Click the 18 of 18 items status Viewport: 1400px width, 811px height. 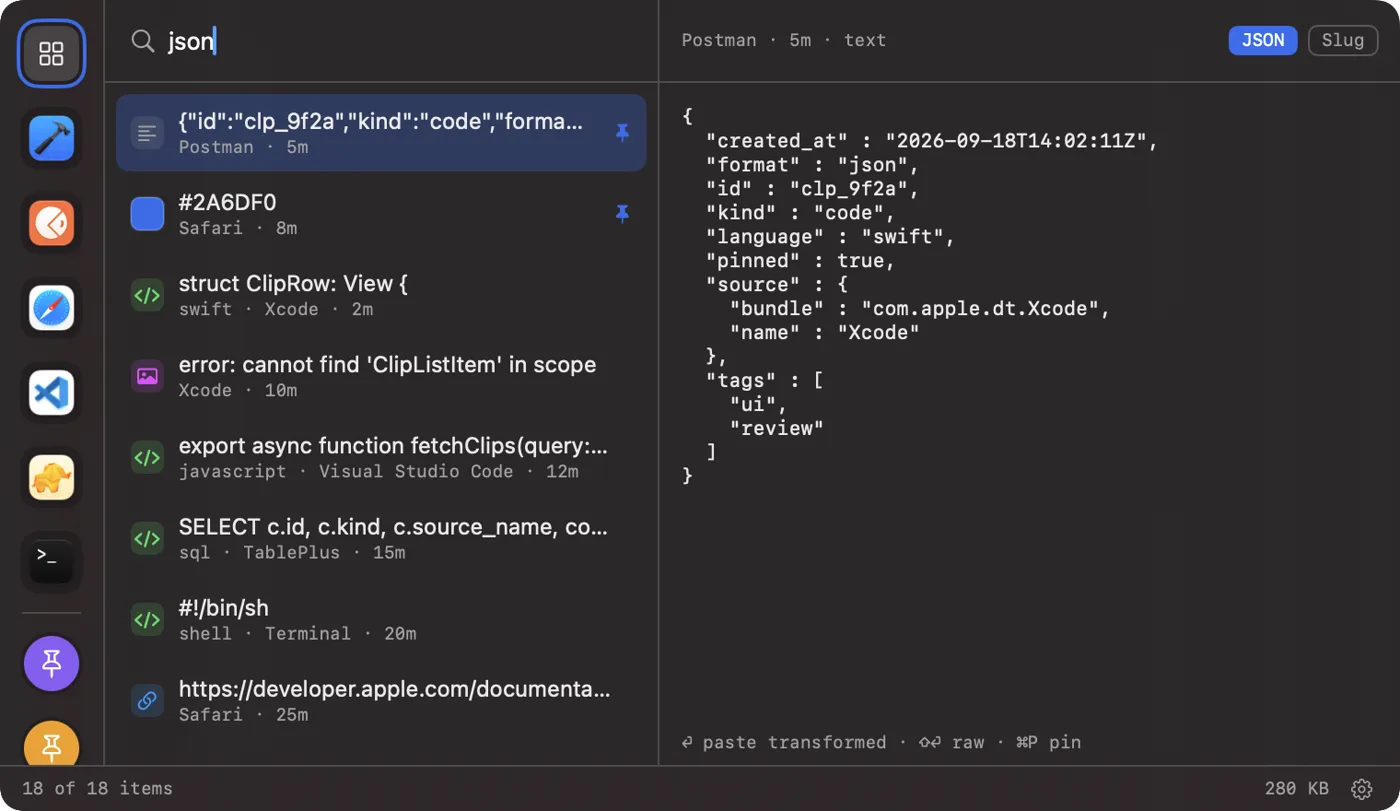[97, 788]
